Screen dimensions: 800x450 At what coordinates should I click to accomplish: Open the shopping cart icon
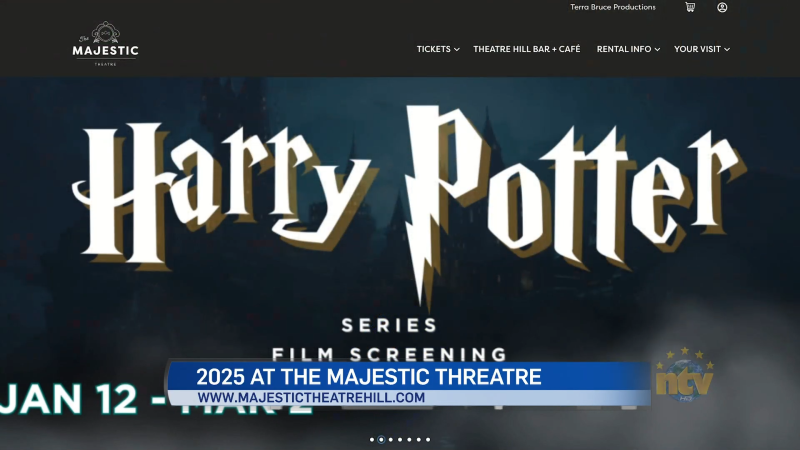[690, 7]
